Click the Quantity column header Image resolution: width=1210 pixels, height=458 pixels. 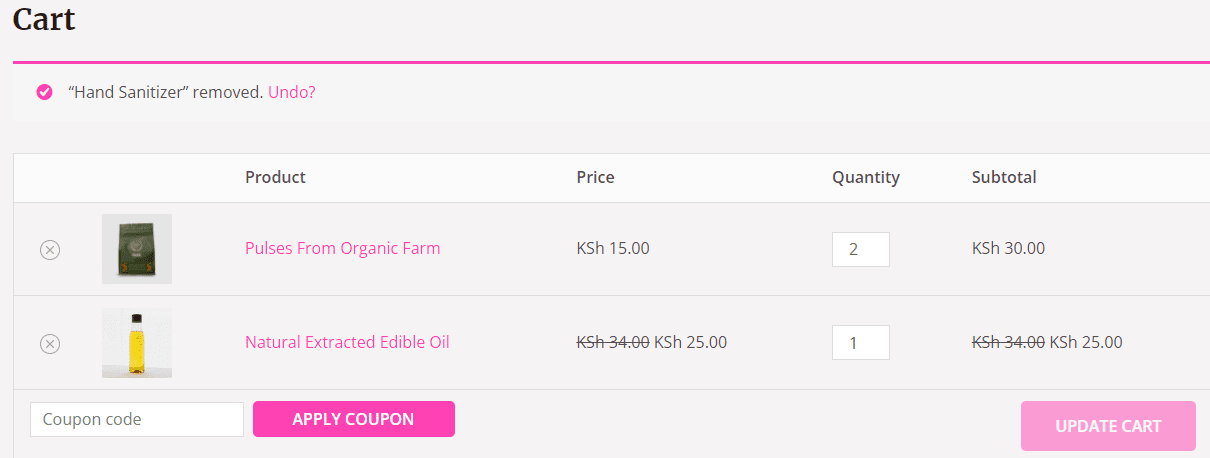point(866,177)
